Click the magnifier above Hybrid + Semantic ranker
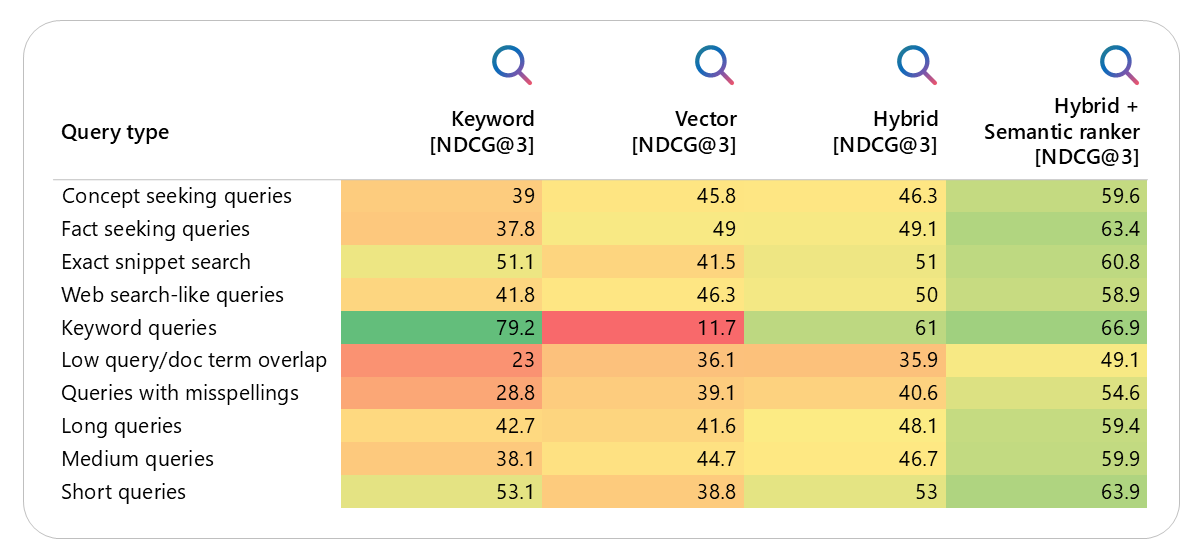This screenshot has width=1204, height=558. point(1119,64)
